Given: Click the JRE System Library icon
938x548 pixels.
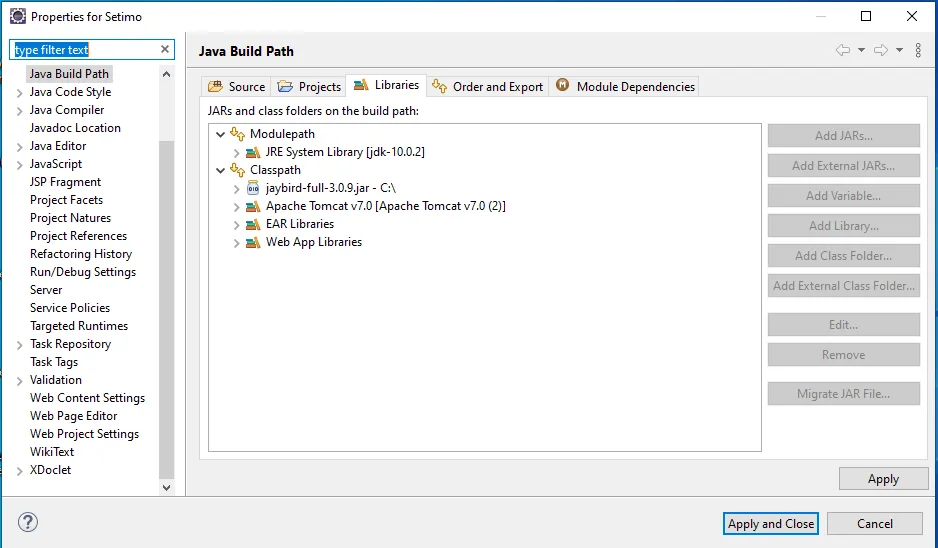Looking at the screenshot, I should click(253, 152).
